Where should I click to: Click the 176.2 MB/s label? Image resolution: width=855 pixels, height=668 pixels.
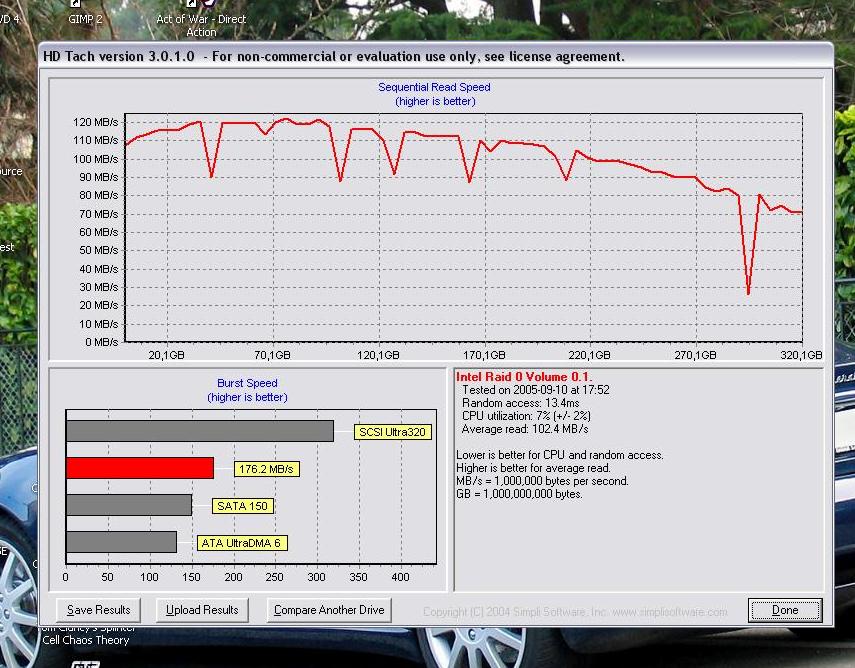pos(267,469)
